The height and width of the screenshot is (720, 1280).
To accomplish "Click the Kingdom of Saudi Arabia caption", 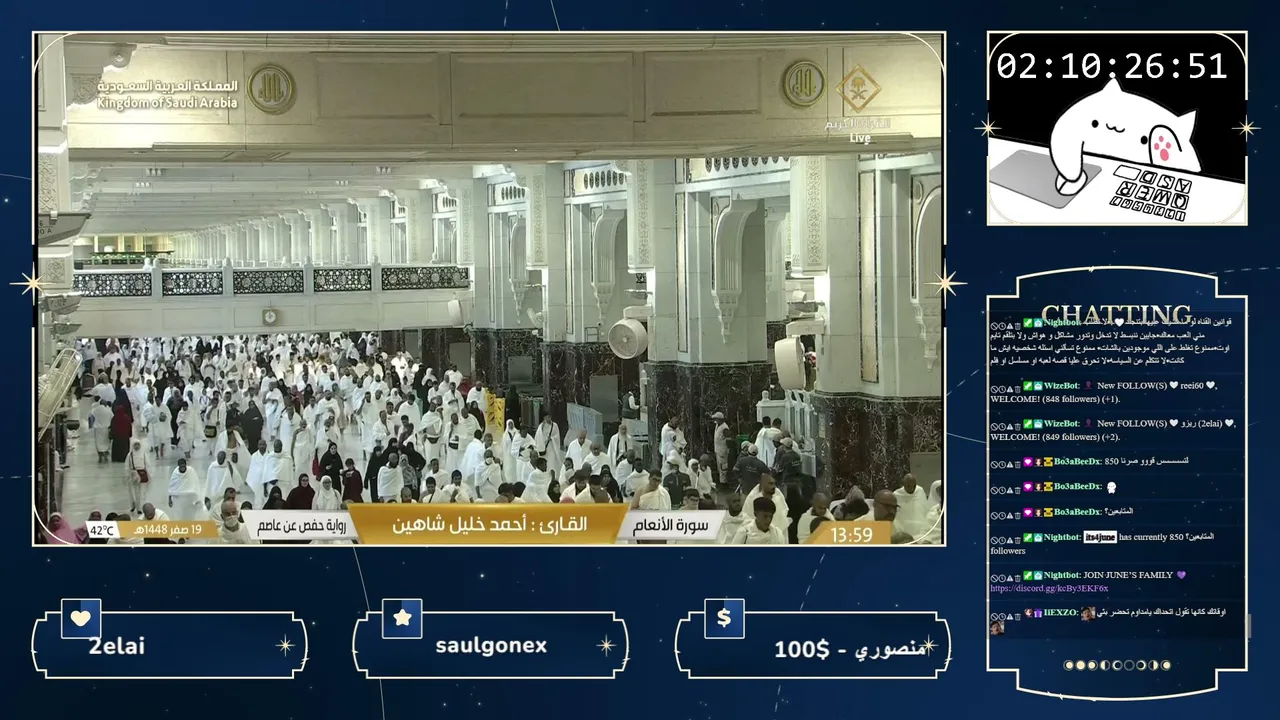I will [x=167, y=103].
